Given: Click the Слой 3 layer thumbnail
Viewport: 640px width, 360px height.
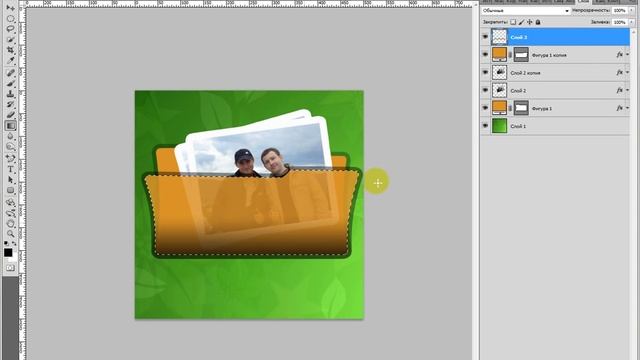Looking at the screenshot, I should pos(499,37).
